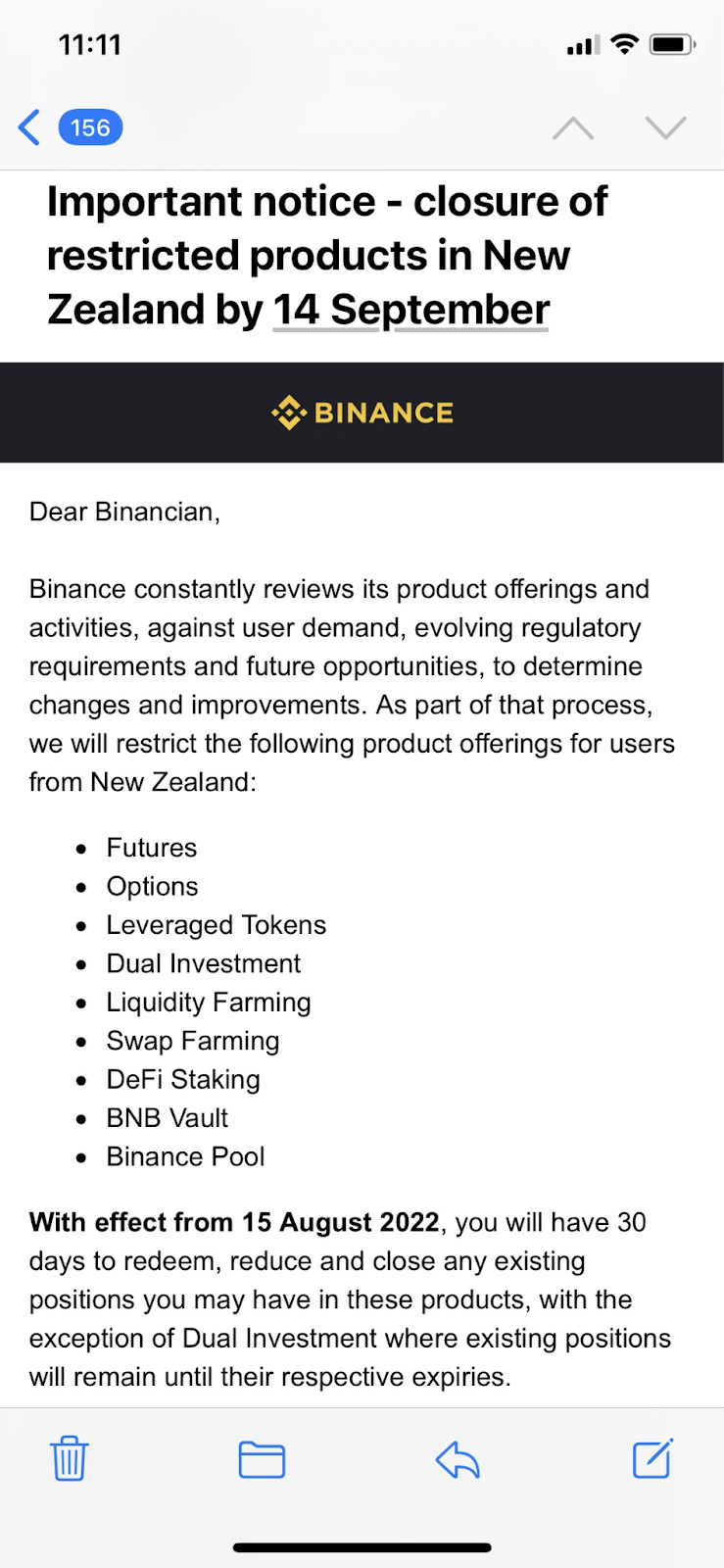Tap the 156 unread count badge
Screen dimensions: 724x1568
pyautogui.click(x=90, y=127)
